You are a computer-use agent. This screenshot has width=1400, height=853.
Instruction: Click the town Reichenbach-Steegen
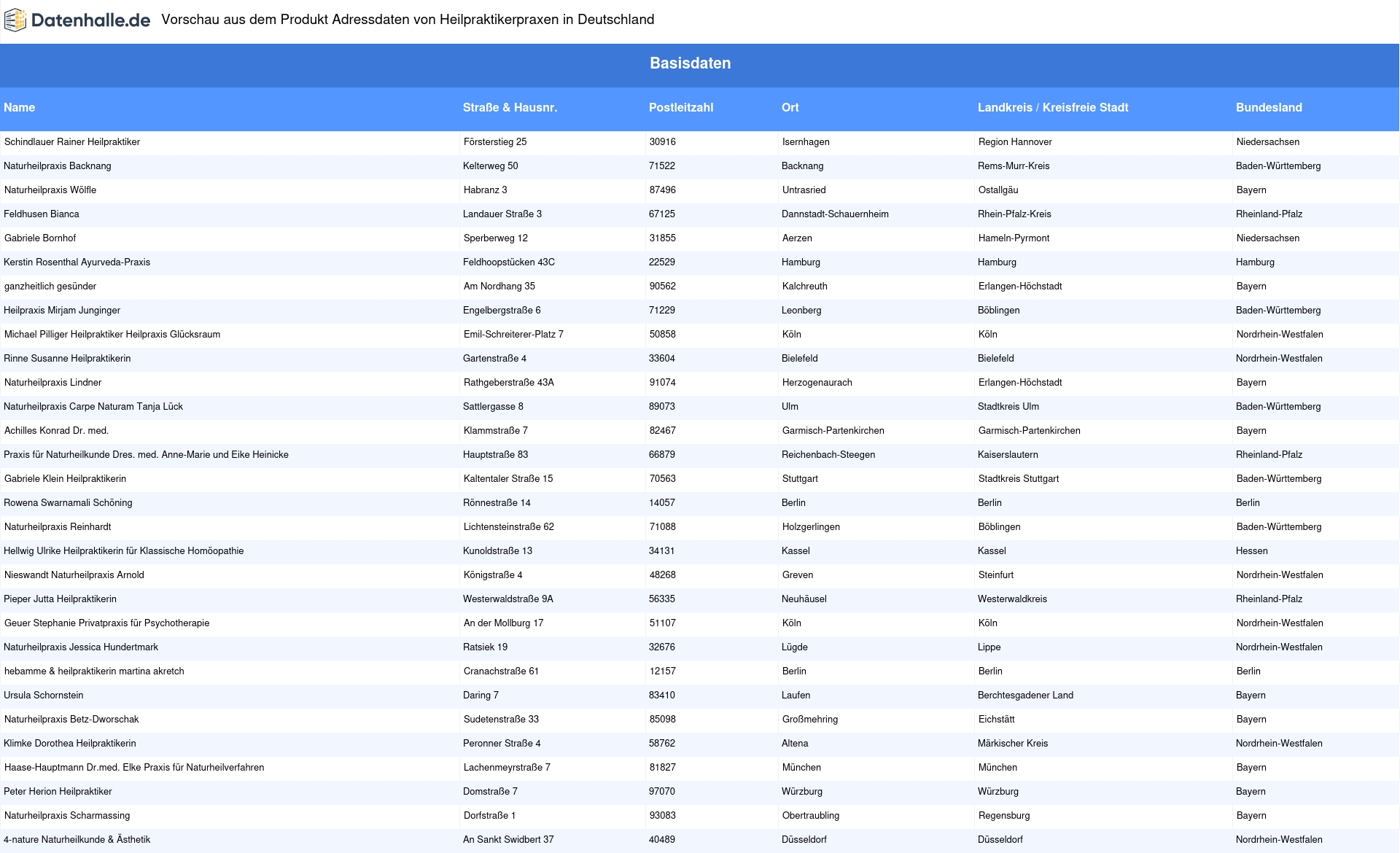point(828,455)
